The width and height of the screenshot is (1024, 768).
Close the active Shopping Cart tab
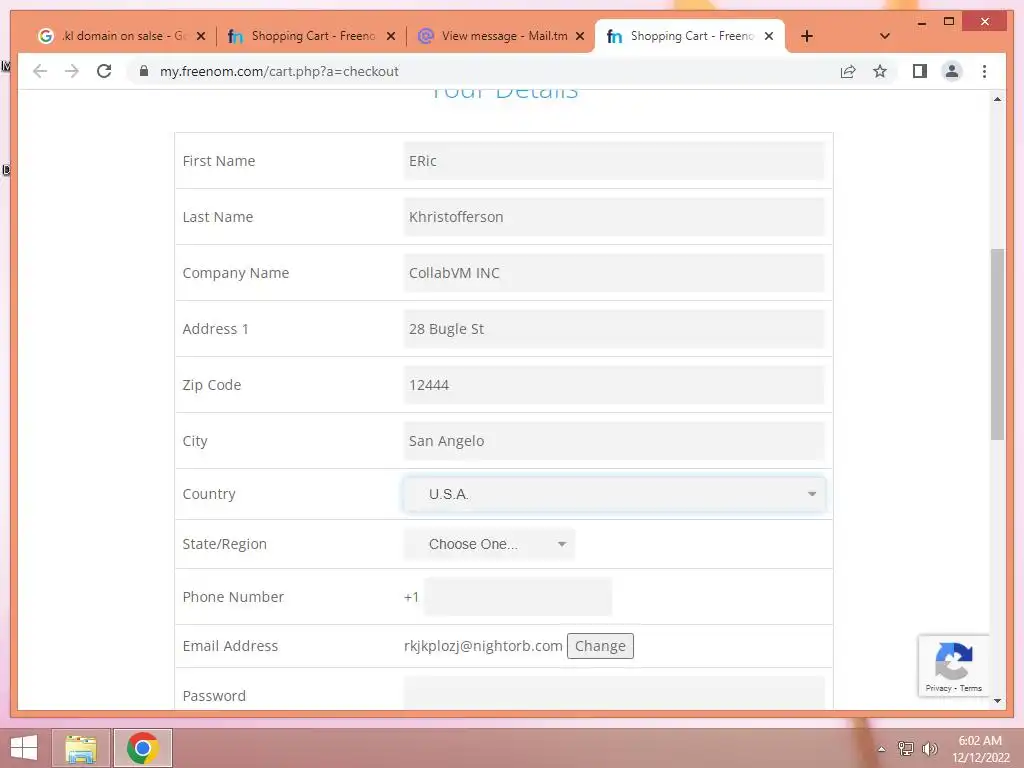pos(769,36)
